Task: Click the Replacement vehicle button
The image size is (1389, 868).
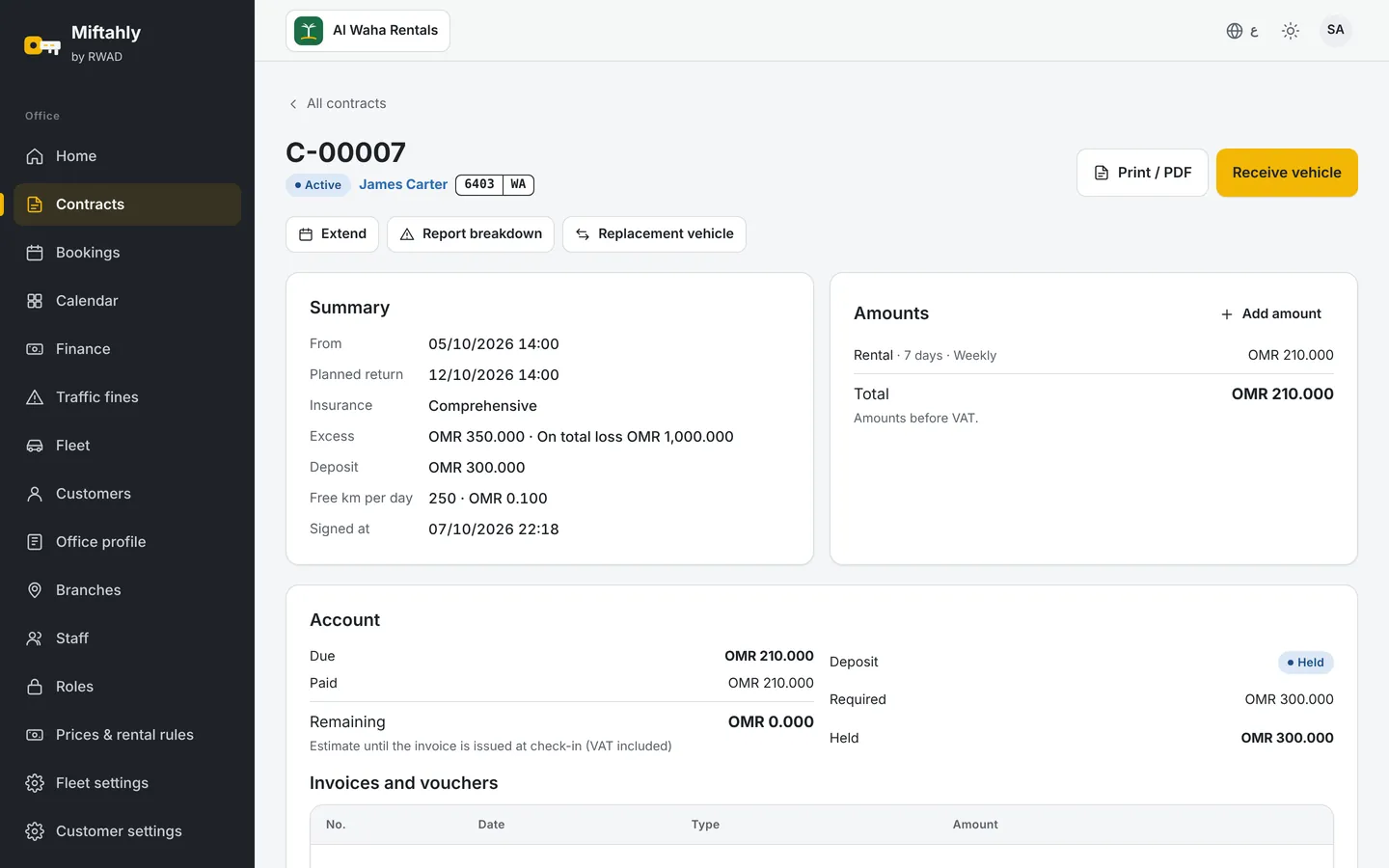Action: tap(654, 234)
